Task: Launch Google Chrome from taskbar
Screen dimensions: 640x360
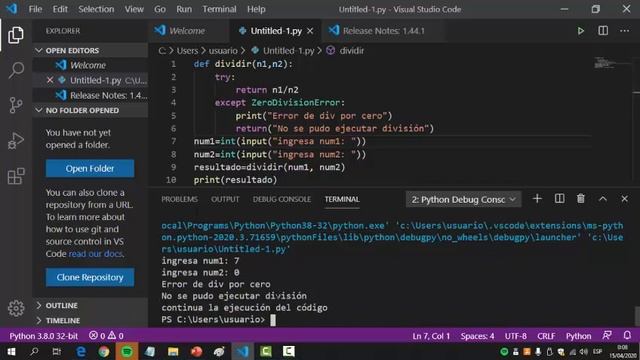Action: coord(104,351)
